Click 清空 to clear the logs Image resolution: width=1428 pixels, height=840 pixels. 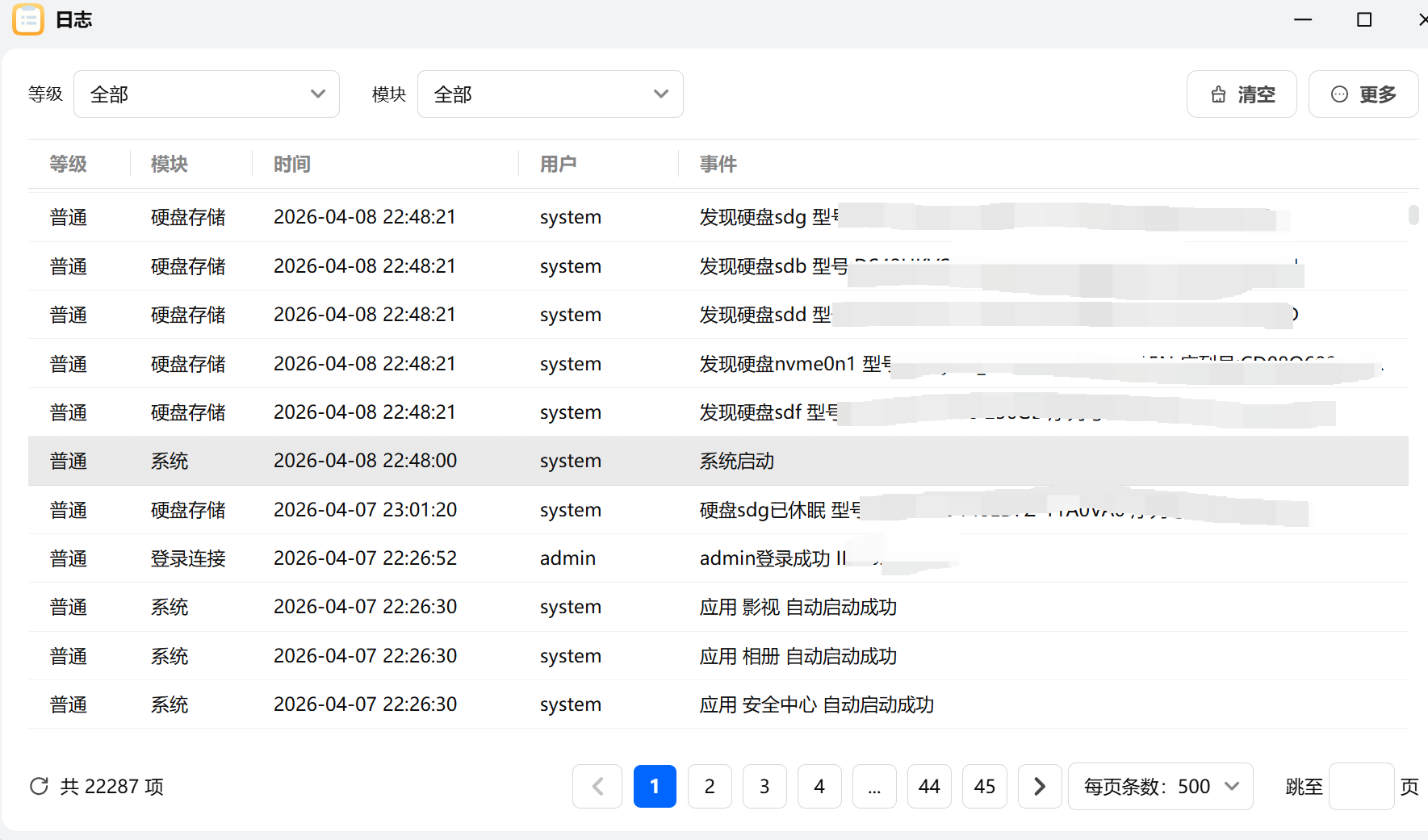pyautogui.click(x=1242, y=94)
